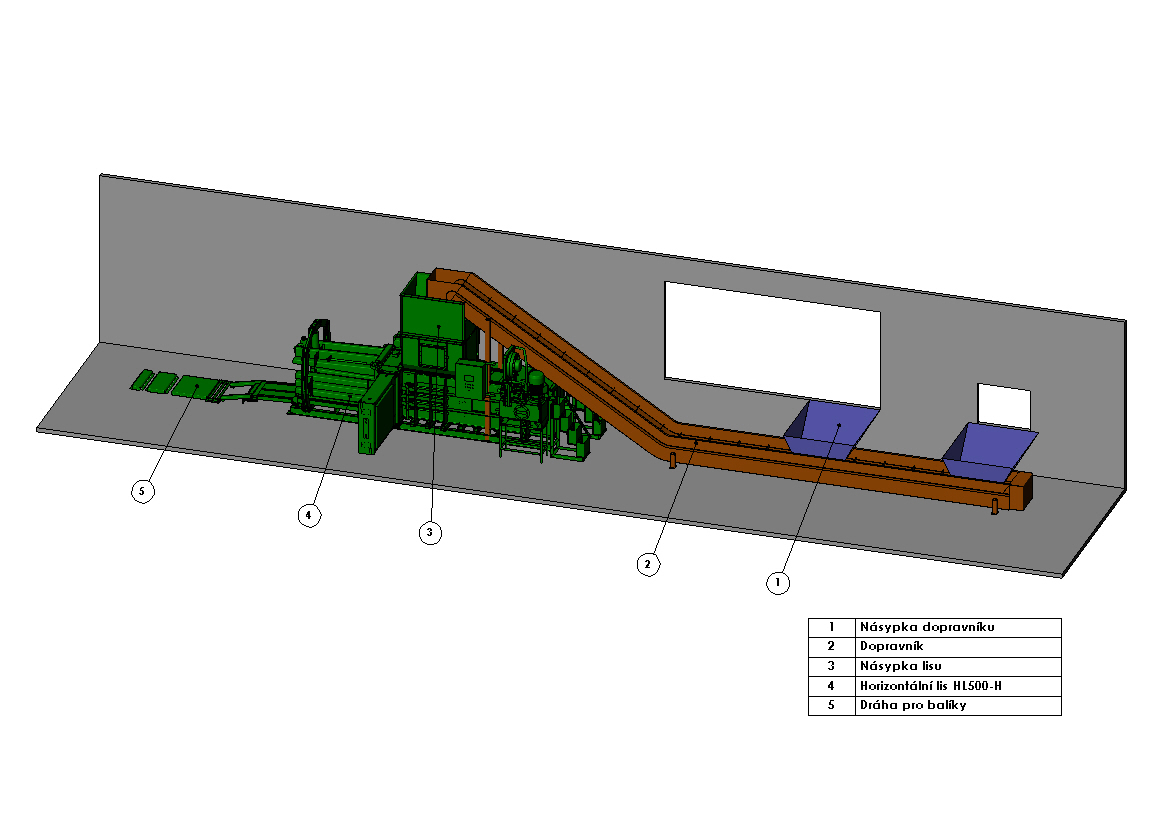The image size is (1169, 826).
Task: Click balloon callout number 5
Action: coord(142,491)
